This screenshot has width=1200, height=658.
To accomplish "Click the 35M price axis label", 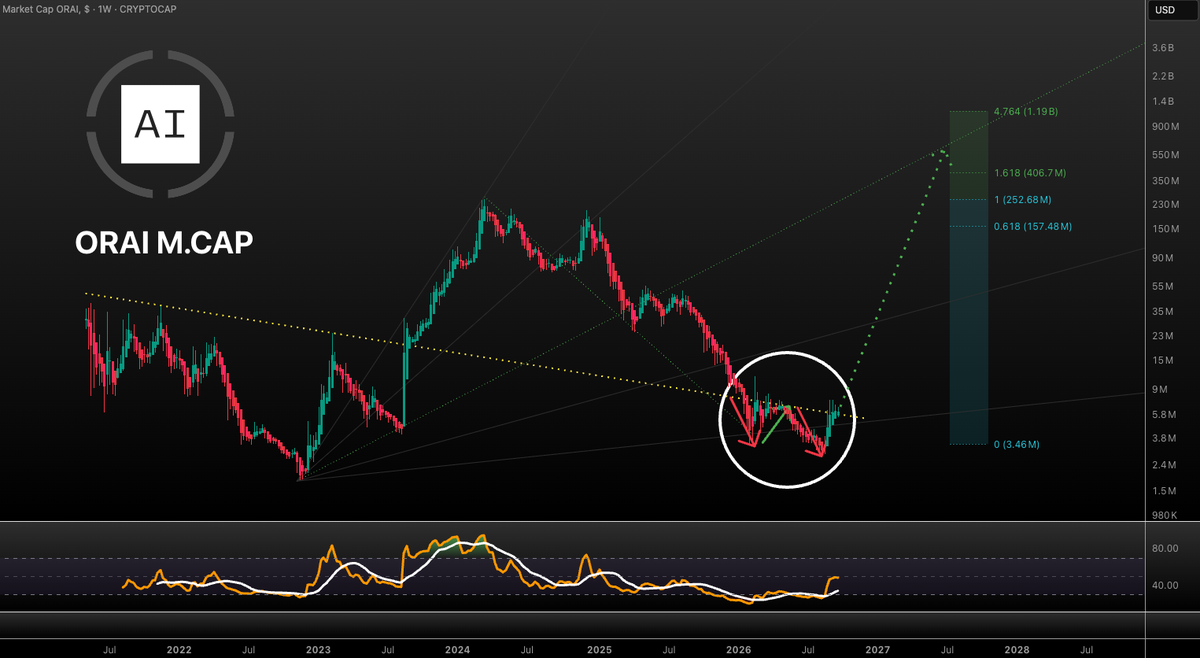I will coord(1162,312).
